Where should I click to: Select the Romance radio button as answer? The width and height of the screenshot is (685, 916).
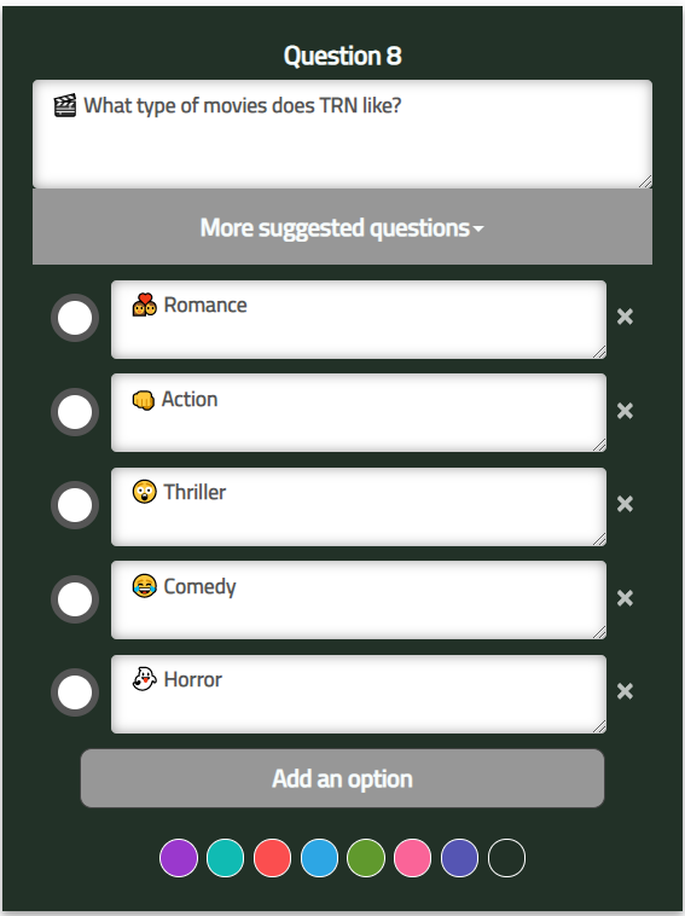[75, 318]
